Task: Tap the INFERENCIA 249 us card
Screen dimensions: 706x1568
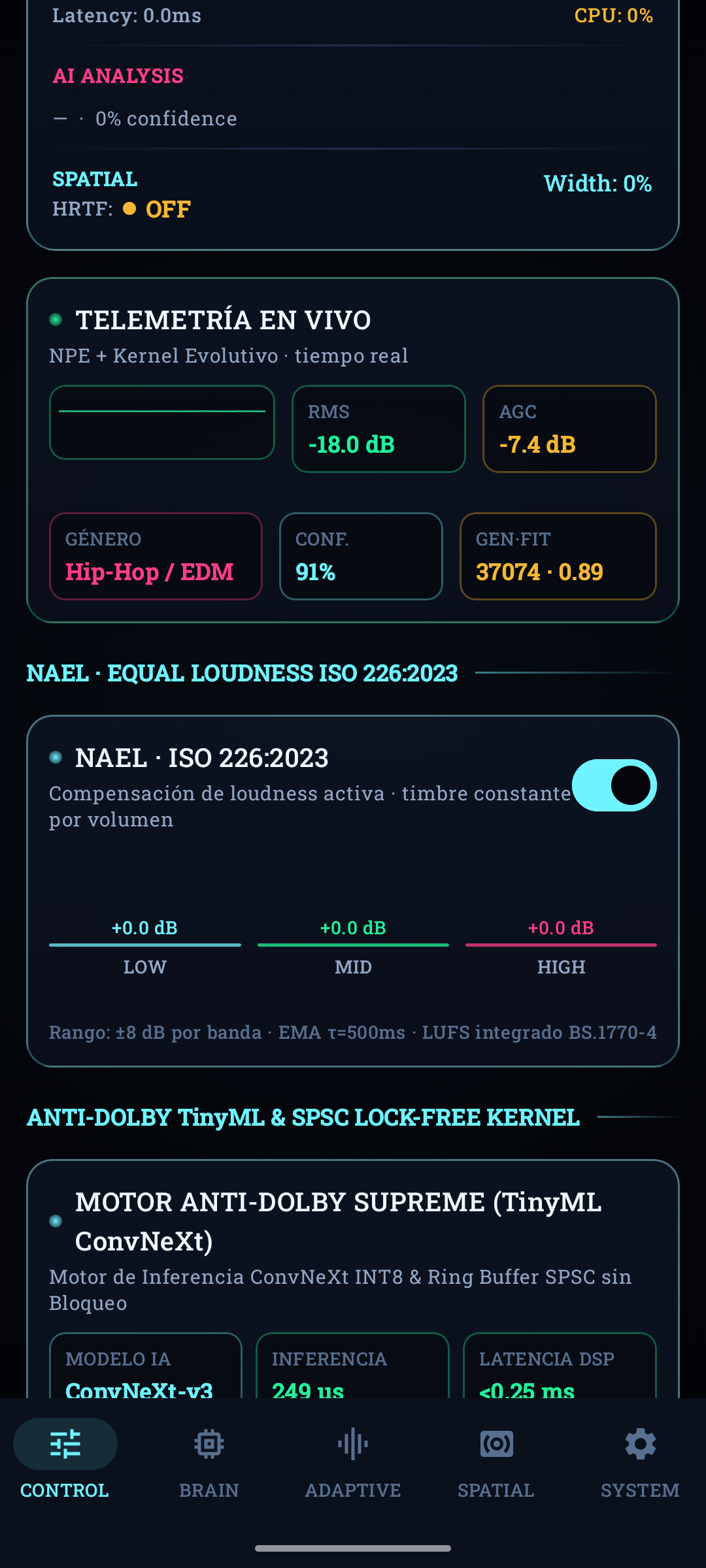Action: pyautogui.click(x=352, y=1365)
